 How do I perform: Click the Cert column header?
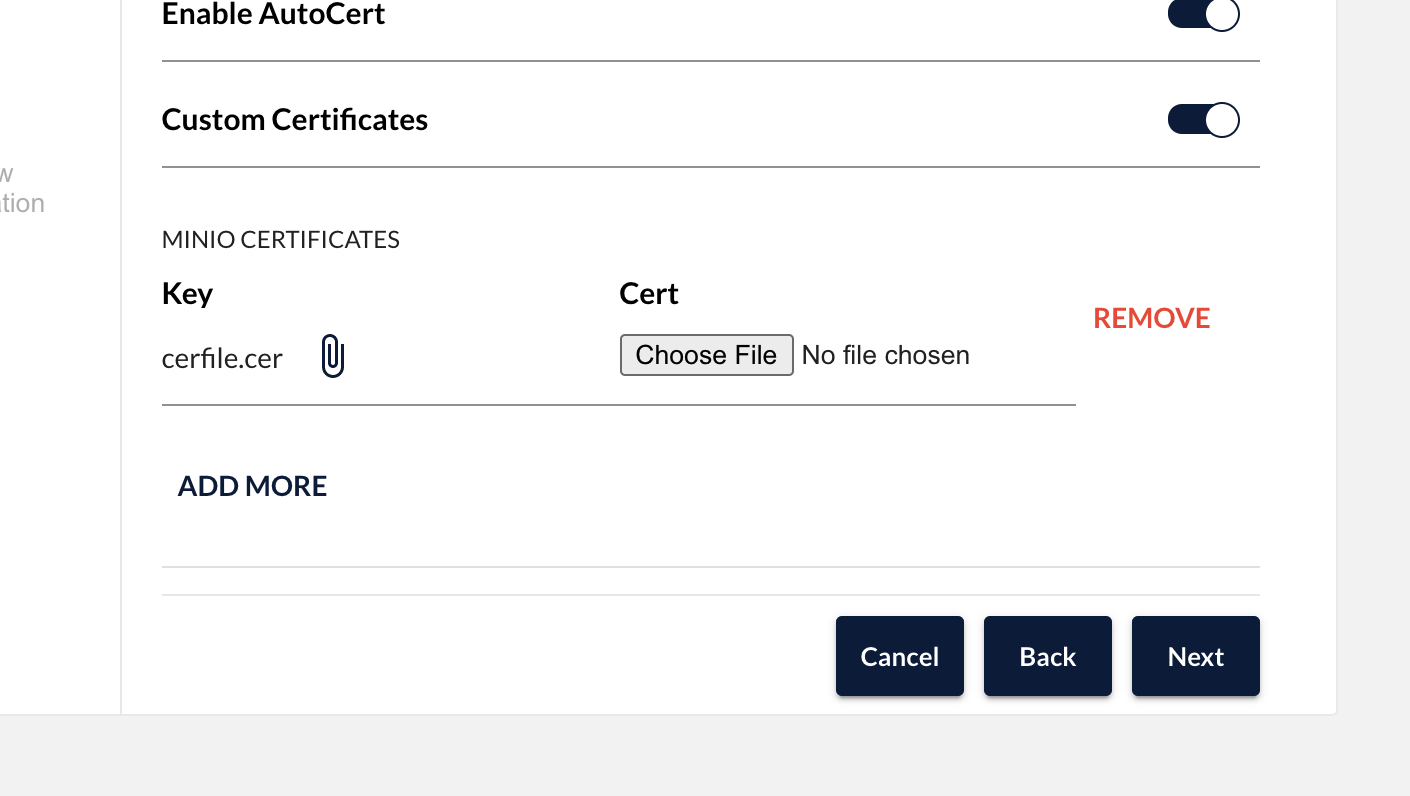pos(649,293)
